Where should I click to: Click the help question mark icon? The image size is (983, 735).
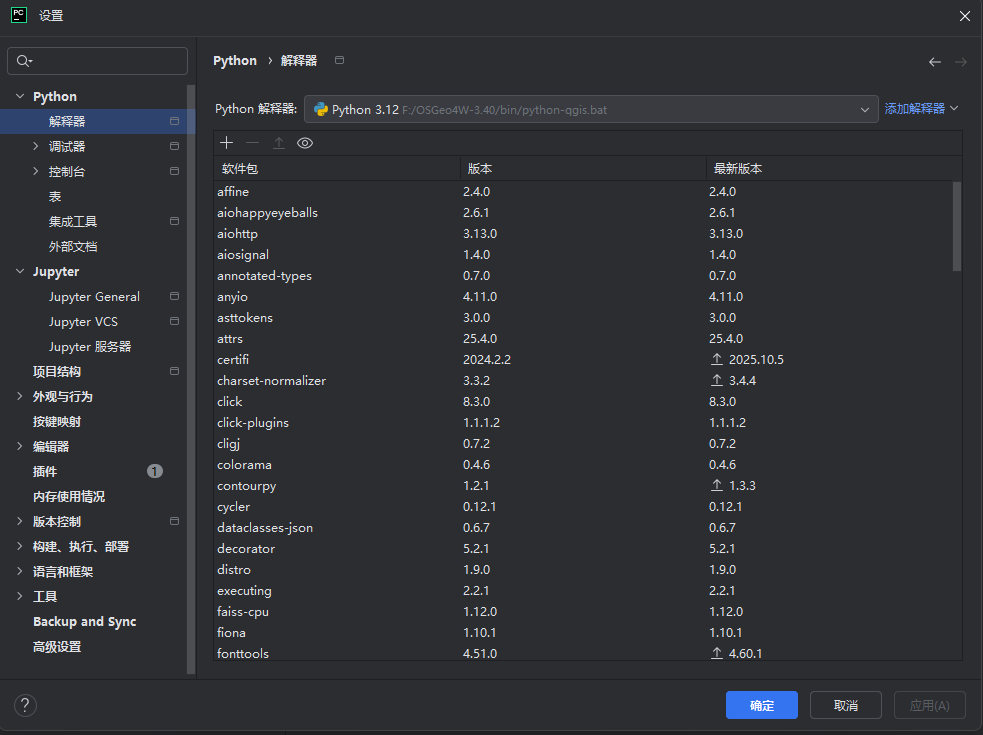pyautogui.click(x=25, y=706)
